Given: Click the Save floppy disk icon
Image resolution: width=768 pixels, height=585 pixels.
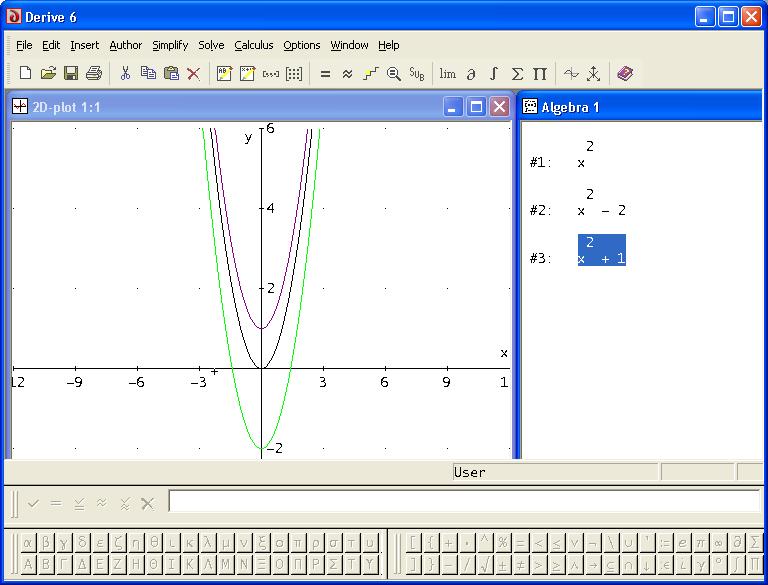Looking at the screenshot, I should (71, 73).
